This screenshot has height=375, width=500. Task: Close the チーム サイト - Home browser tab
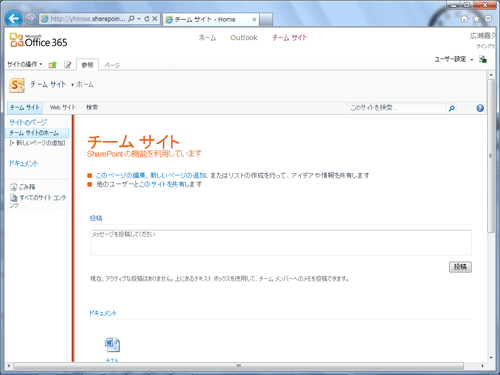pos(254,20)
